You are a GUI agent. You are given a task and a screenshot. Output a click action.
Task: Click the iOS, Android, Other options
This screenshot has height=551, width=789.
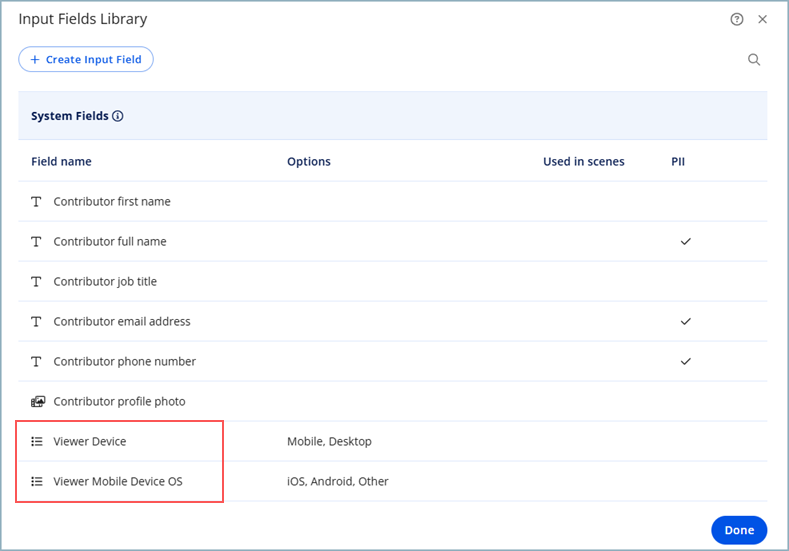point(337,482)
